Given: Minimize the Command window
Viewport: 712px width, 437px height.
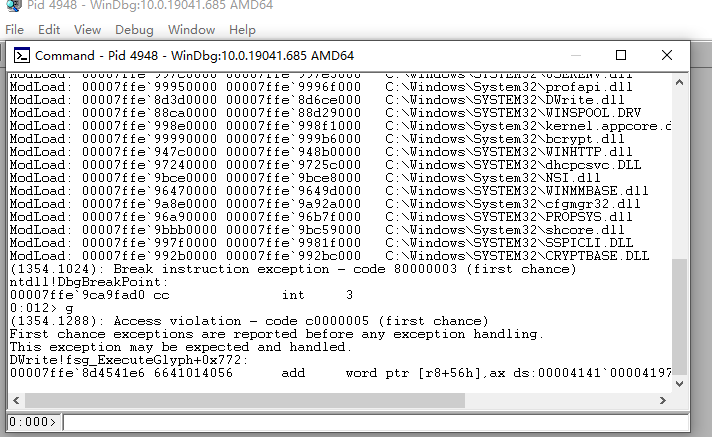Looking at the screenshot, I should pos(576,55).
